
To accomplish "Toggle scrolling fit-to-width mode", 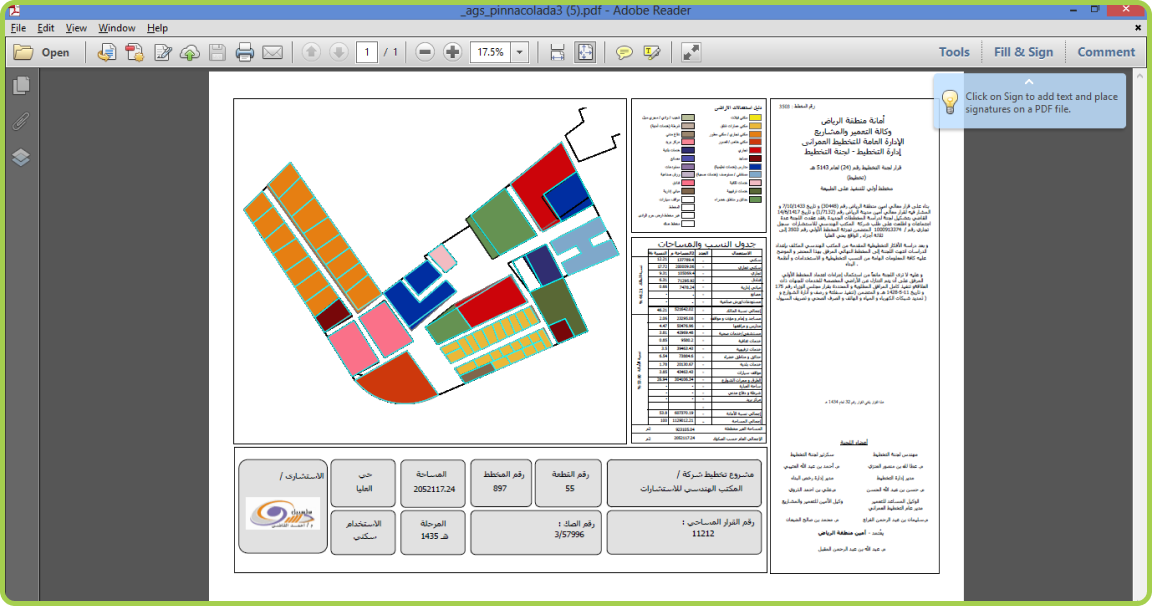I will point(558,52).
